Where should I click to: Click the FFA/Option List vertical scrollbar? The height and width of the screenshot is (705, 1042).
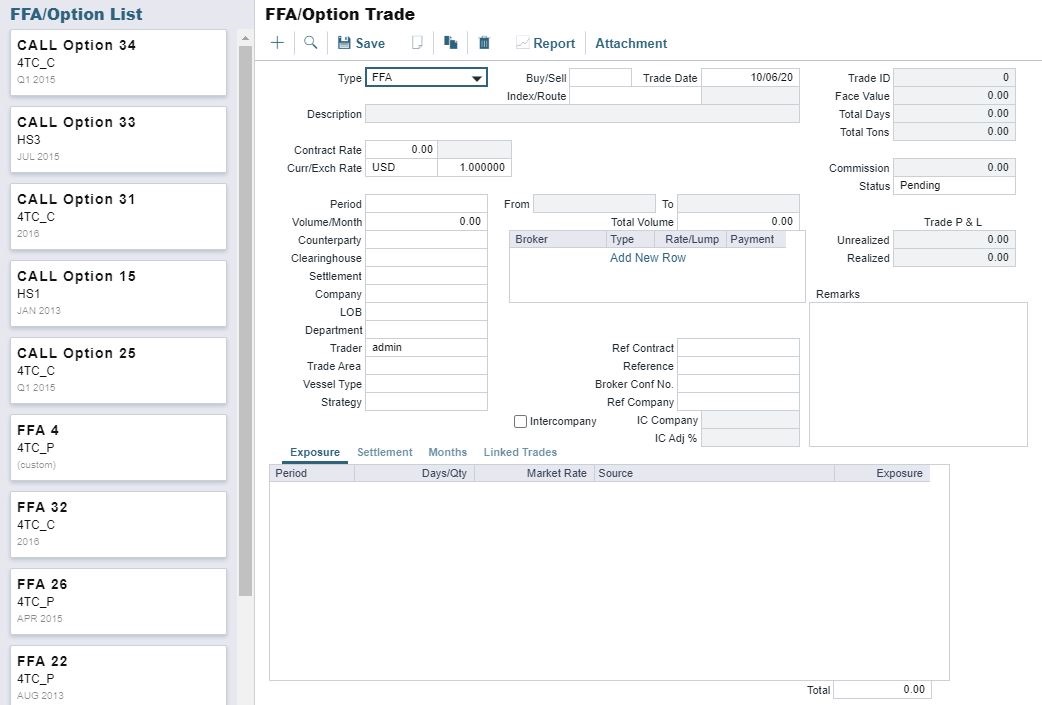tap(245, 320)
